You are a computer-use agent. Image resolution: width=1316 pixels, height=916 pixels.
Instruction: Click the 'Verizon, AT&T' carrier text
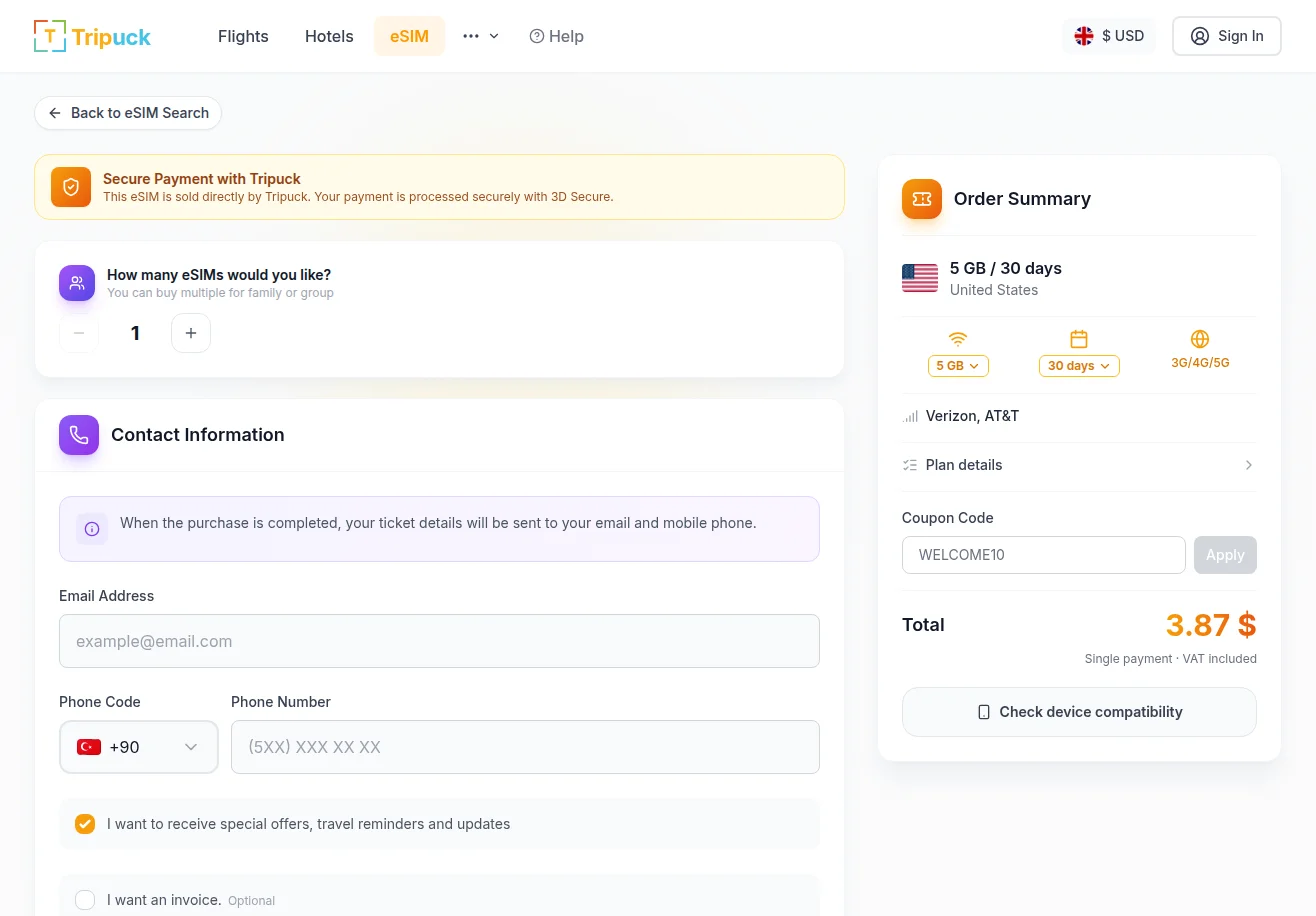click(x=972, y=416)
